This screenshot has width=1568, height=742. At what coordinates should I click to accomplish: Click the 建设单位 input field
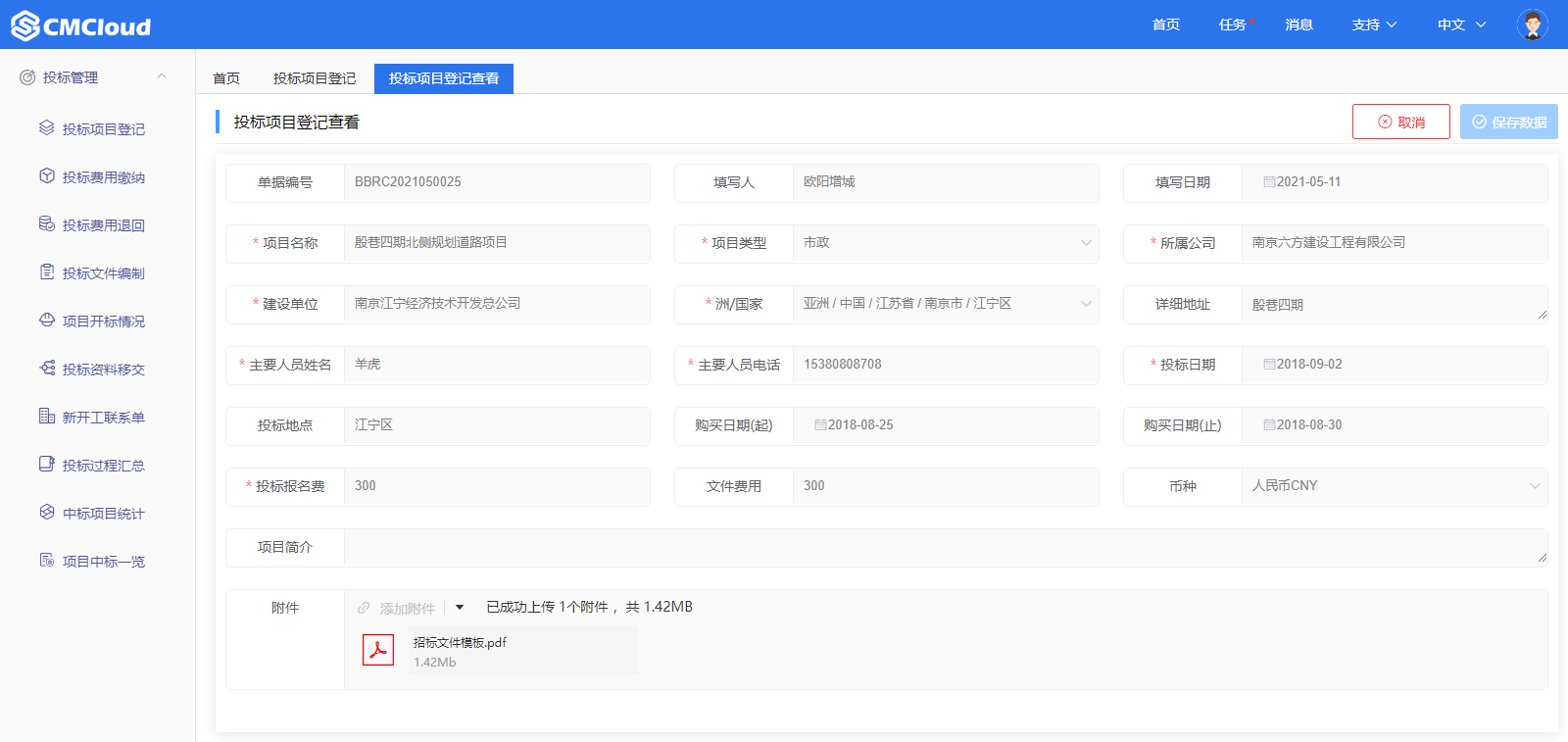coord(497,304)
